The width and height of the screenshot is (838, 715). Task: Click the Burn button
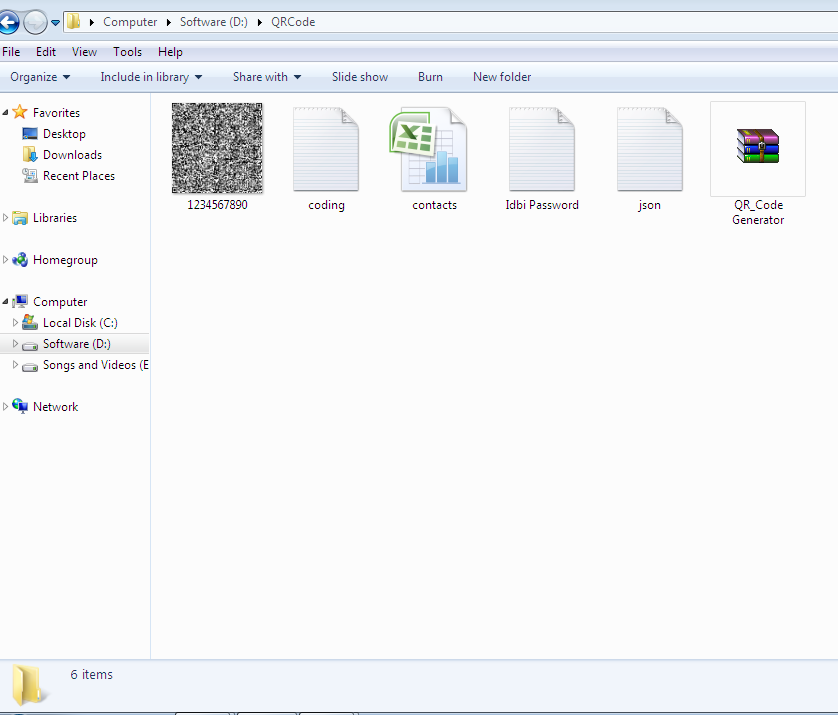[430, 77]
